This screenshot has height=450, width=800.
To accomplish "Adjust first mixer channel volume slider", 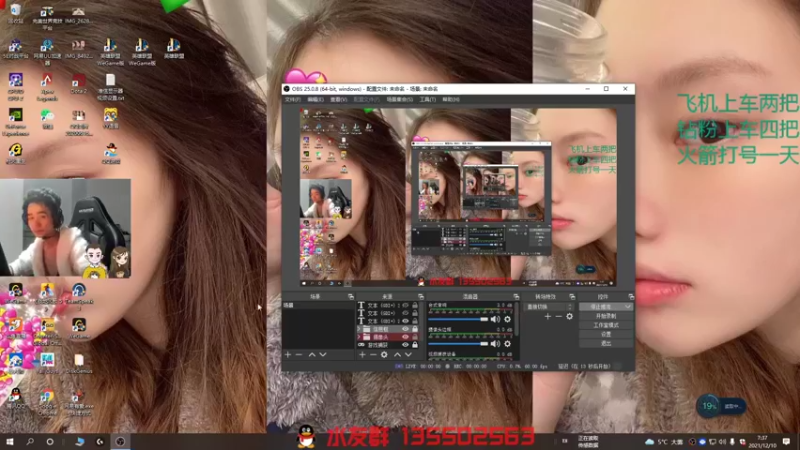I will [458, 319].
